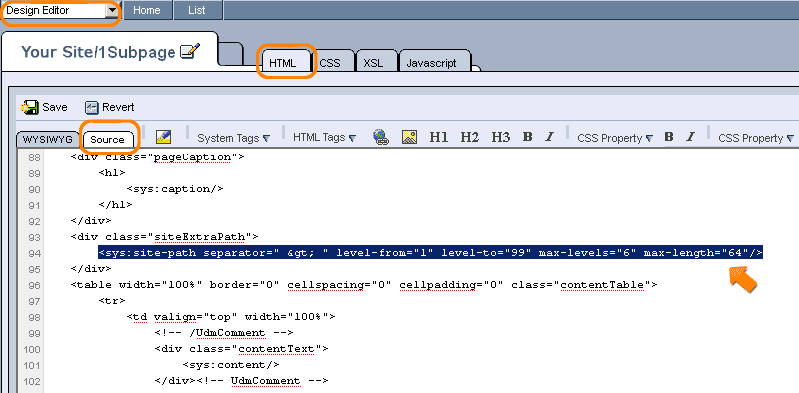Toggle italic beside first CSS Property

pos(690,137)
